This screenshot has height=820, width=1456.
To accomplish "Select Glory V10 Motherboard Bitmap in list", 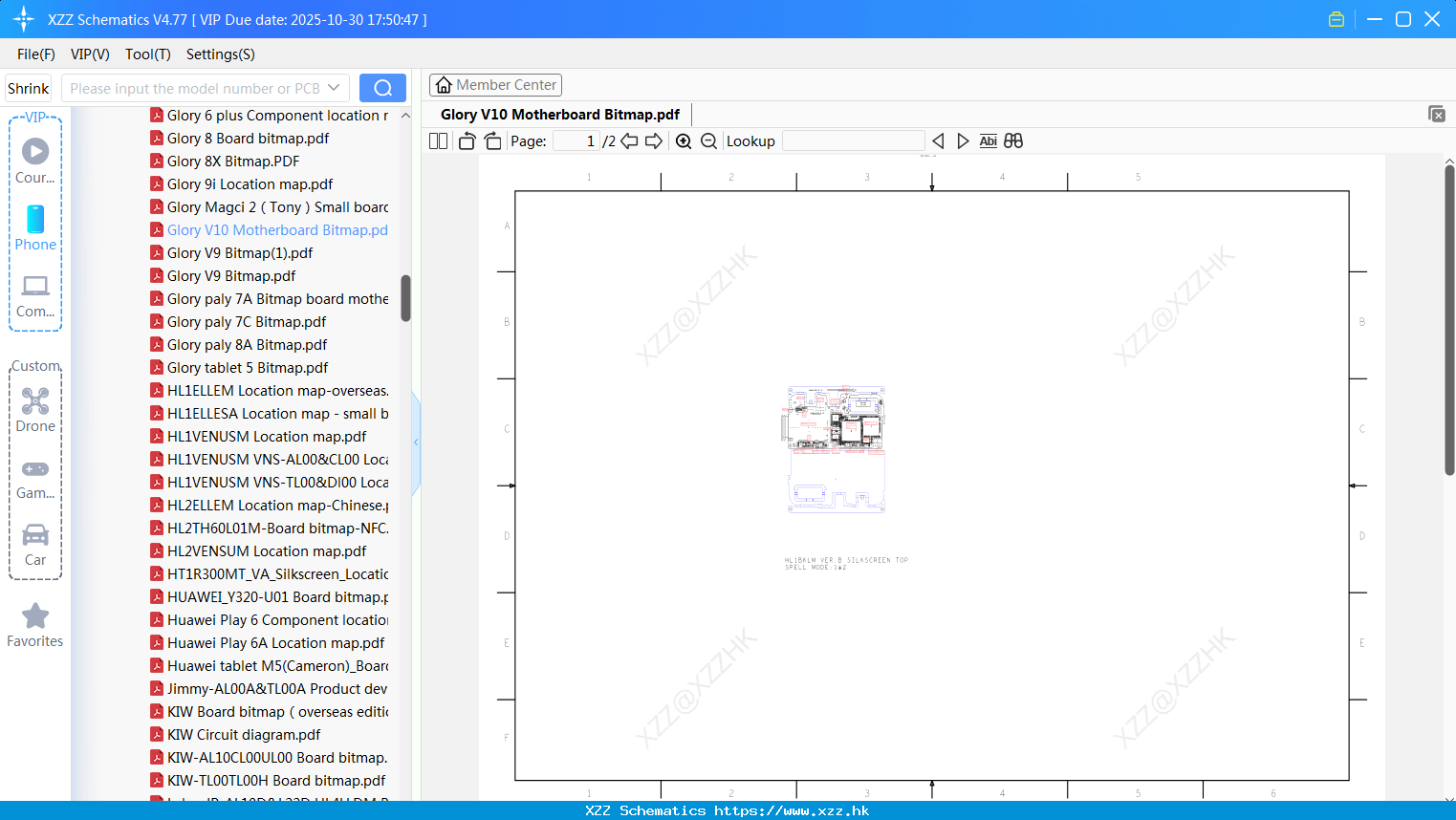I will point(270,230).
